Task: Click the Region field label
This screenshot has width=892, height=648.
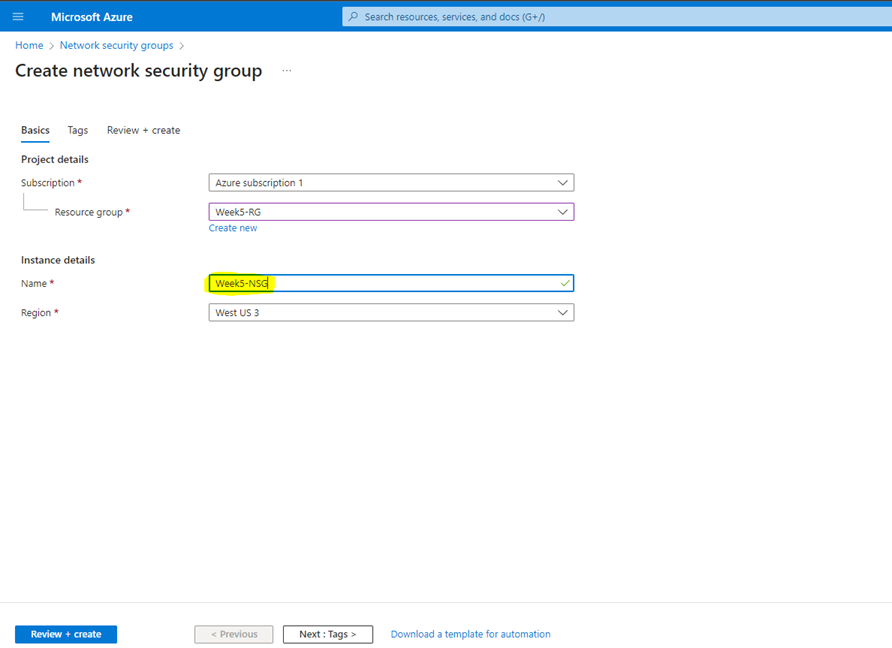Action: click(36, 313)
